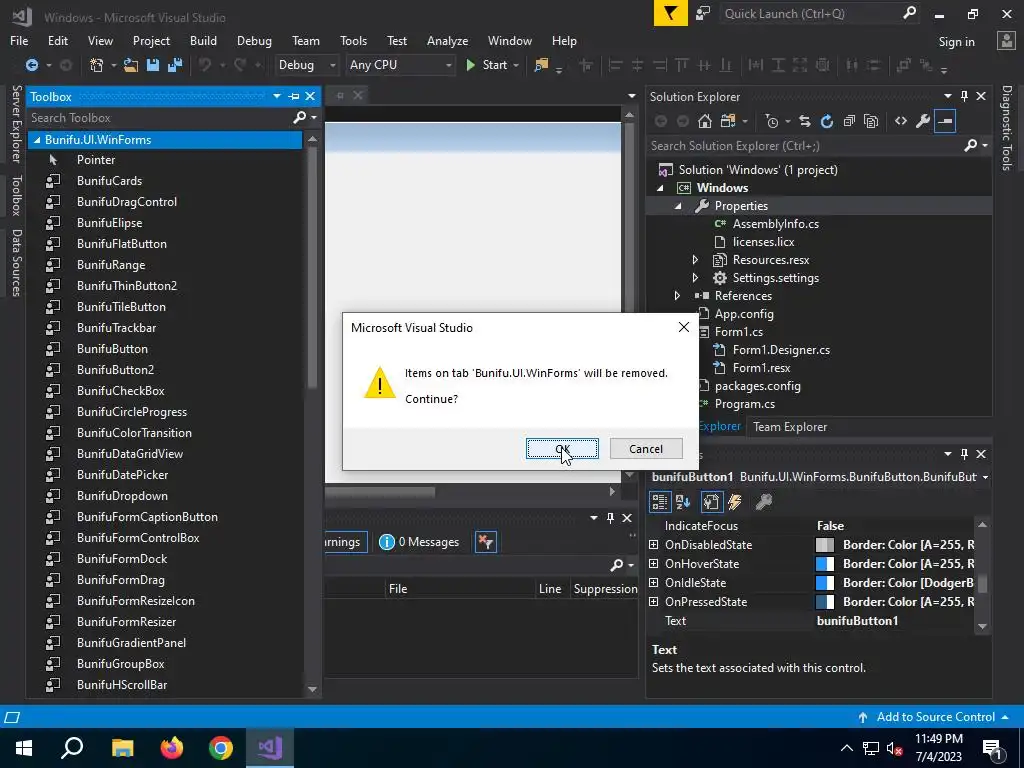Open the Project menu
1024x768 pixels.
point(151,40)
